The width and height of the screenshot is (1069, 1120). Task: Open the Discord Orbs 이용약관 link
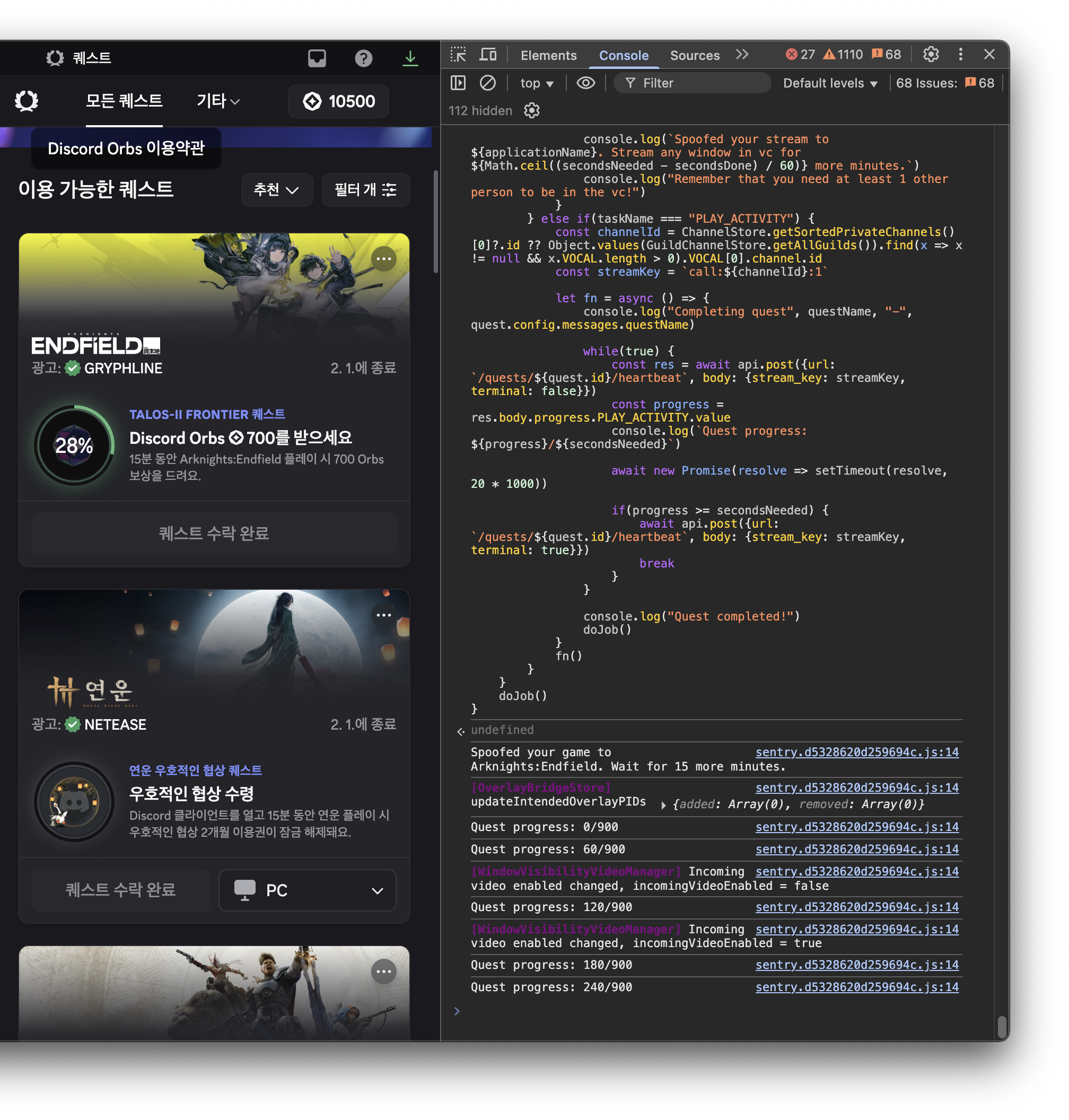coord(126,148)
